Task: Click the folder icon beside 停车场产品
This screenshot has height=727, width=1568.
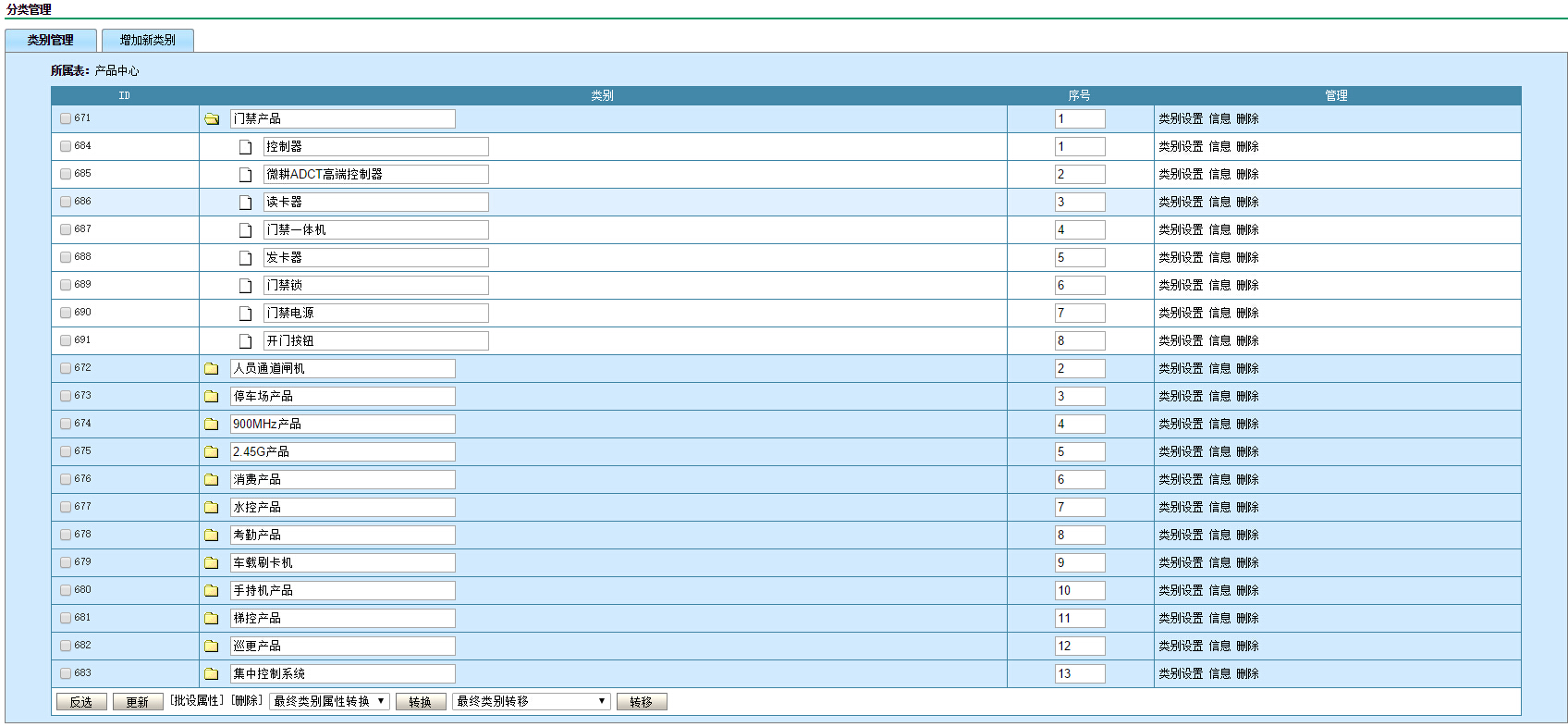Action: click(x=212, y=397)
